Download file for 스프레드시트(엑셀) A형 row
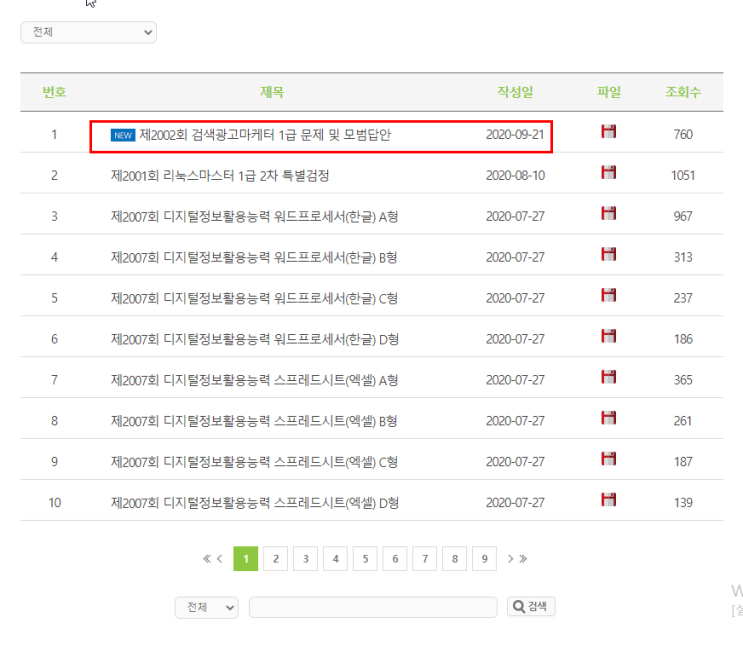 coord(608,377)
